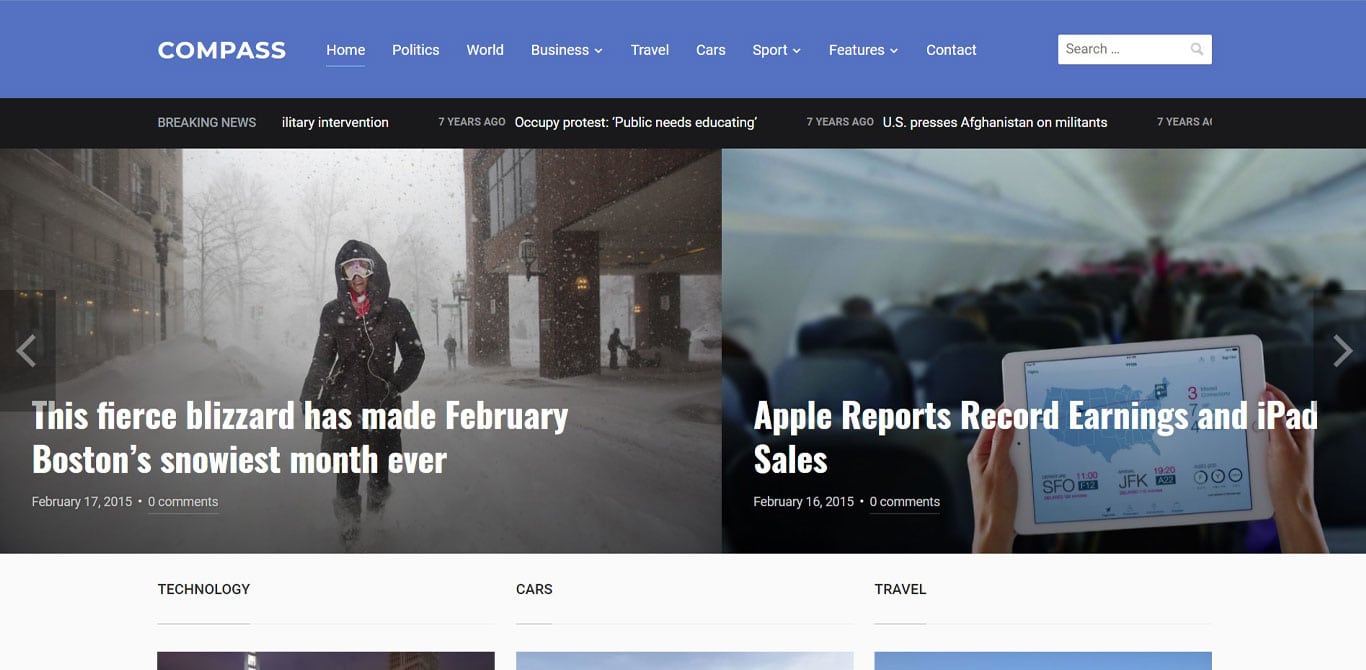Screen dimensions: 1366x670
Task: Click the February 16, 2015 date
Action: point(804,502)
